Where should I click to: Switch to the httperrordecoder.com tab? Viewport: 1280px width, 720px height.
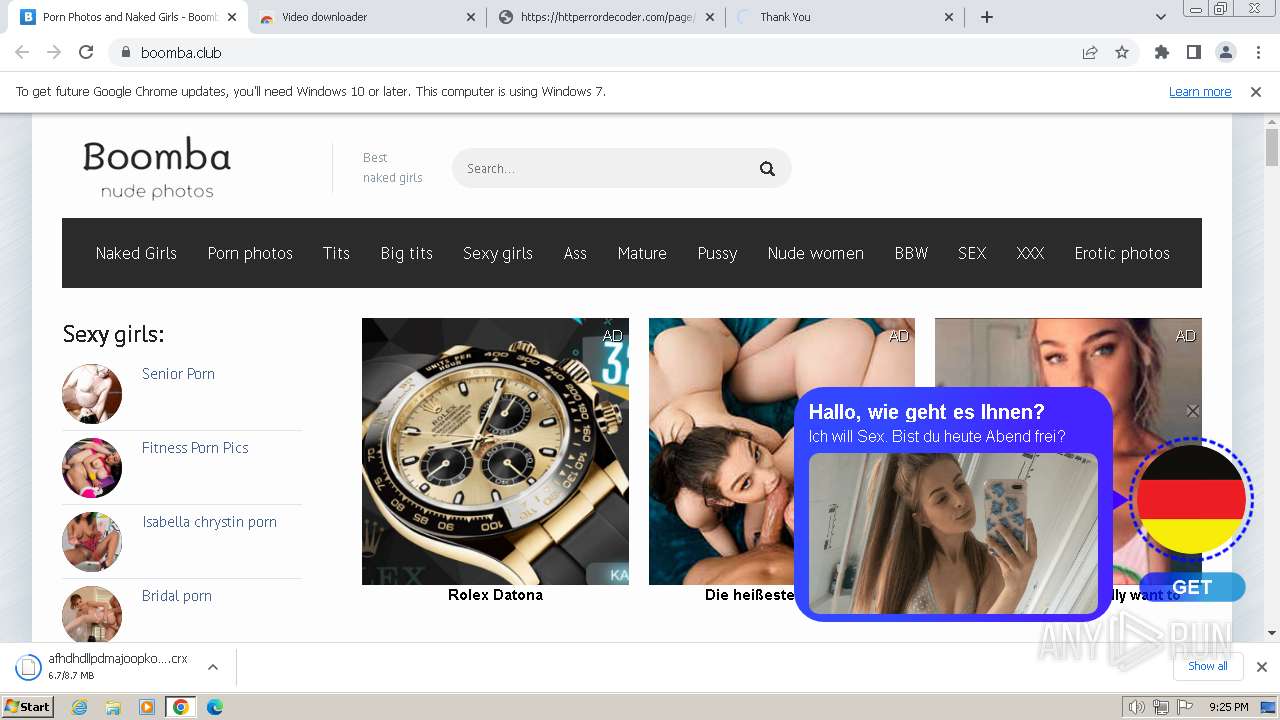tap(607, 17)
